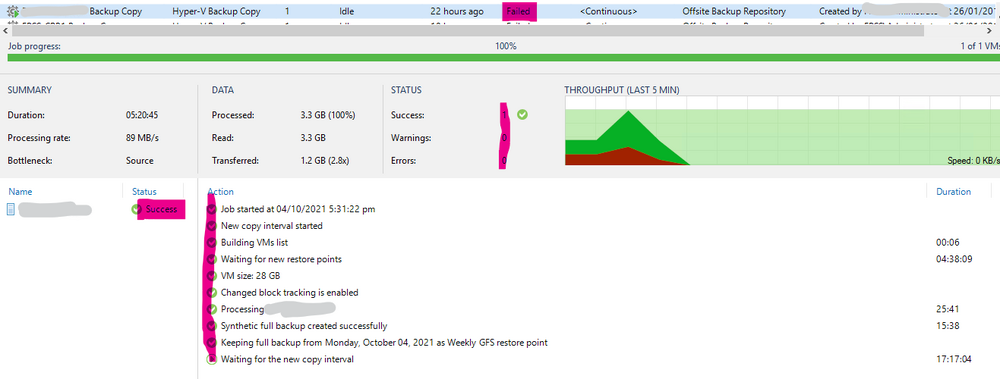Click the Processed value 3.3 GB (100%)

point(328,115)
